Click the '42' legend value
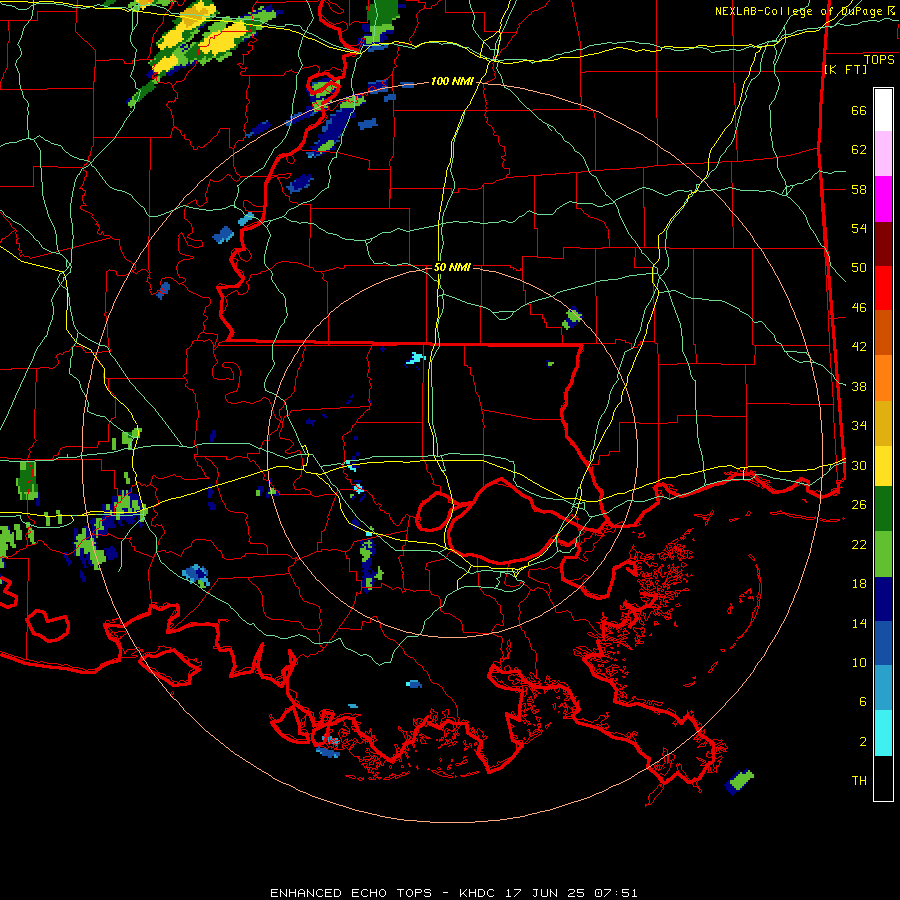 pos(859,347)
